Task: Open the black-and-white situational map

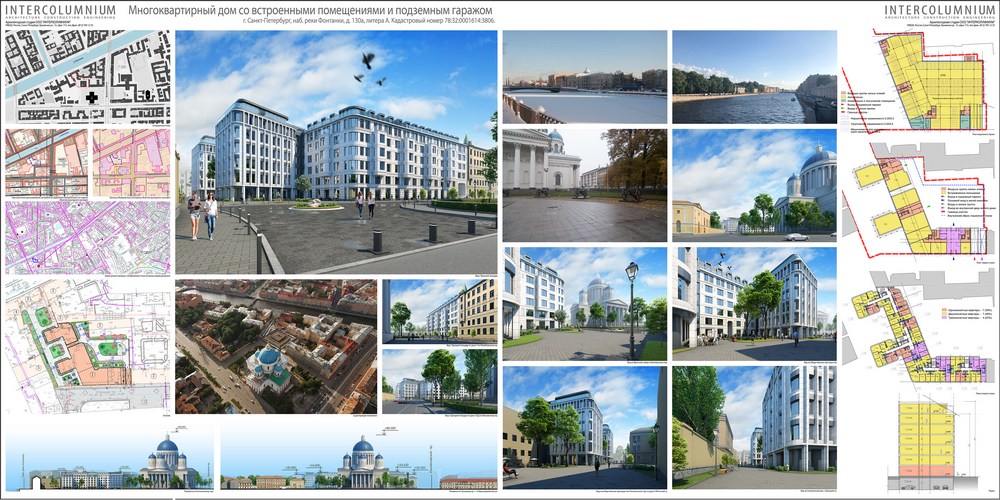Action: pos(87,77)
